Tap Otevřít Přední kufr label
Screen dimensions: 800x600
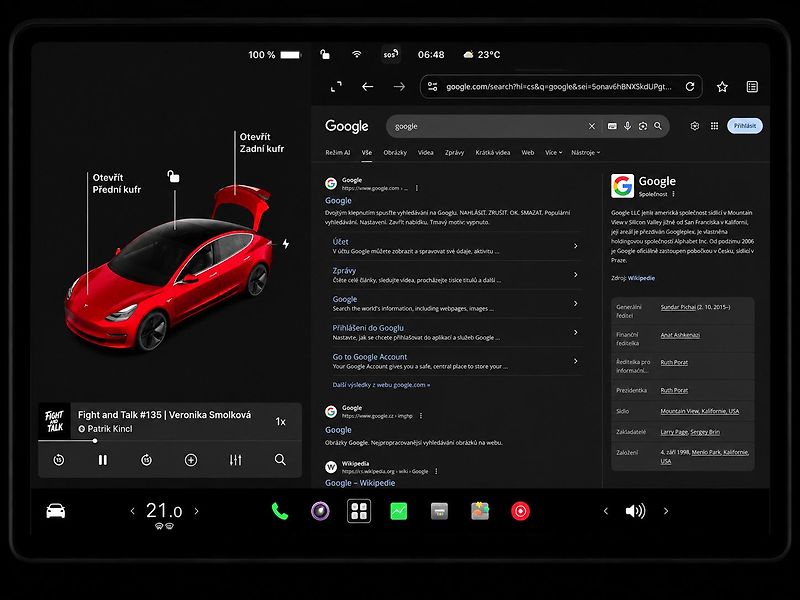[x=116, y=184]
